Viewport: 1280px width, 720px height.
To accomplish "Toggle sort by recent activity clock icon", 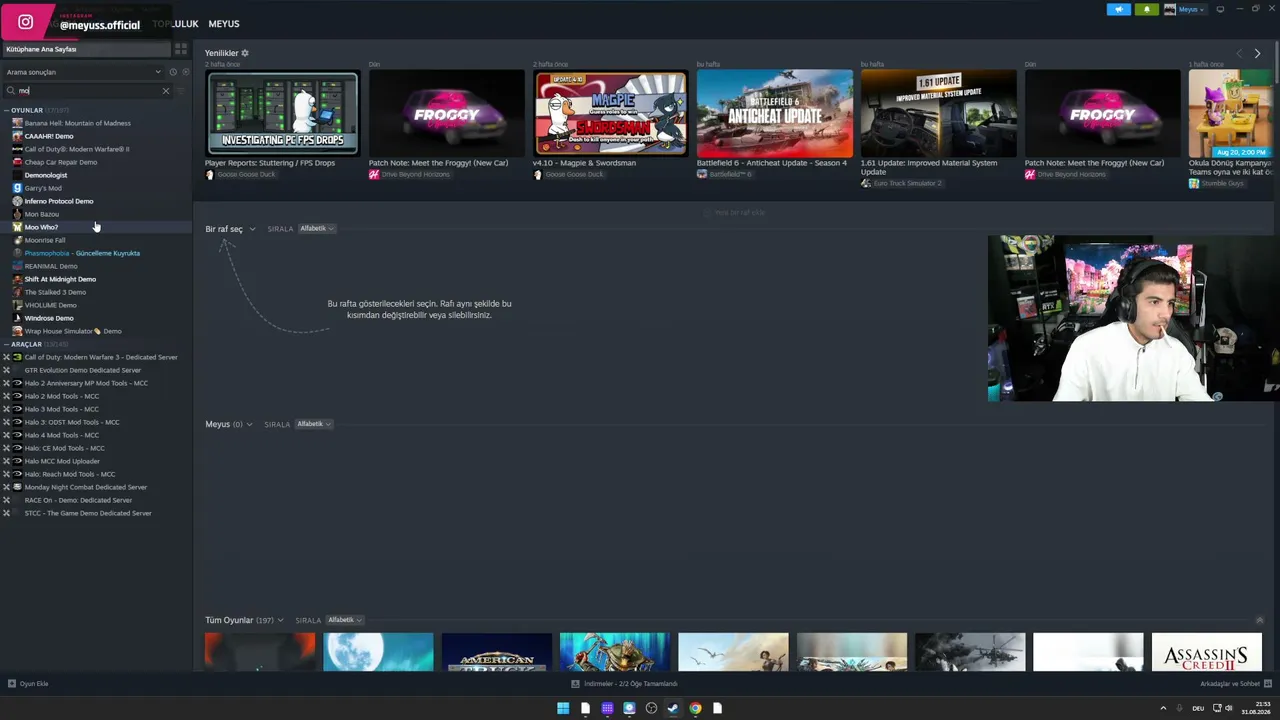I will click(x=173, y=72).
